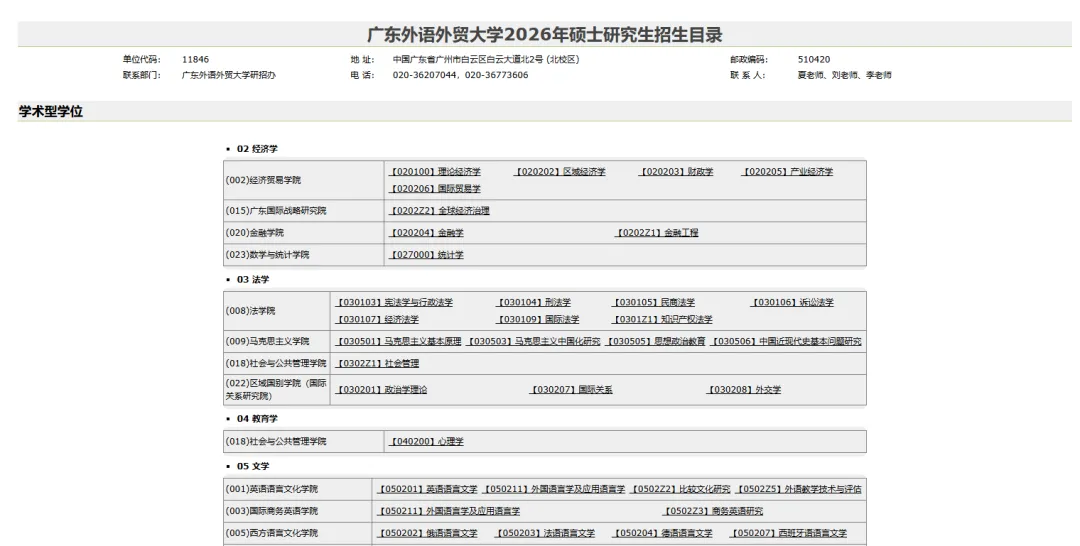Viewport: 1080px width, 546px height.
Task: Open the 【020100】理论经济学 program link
Action: (x=434, y=171)
